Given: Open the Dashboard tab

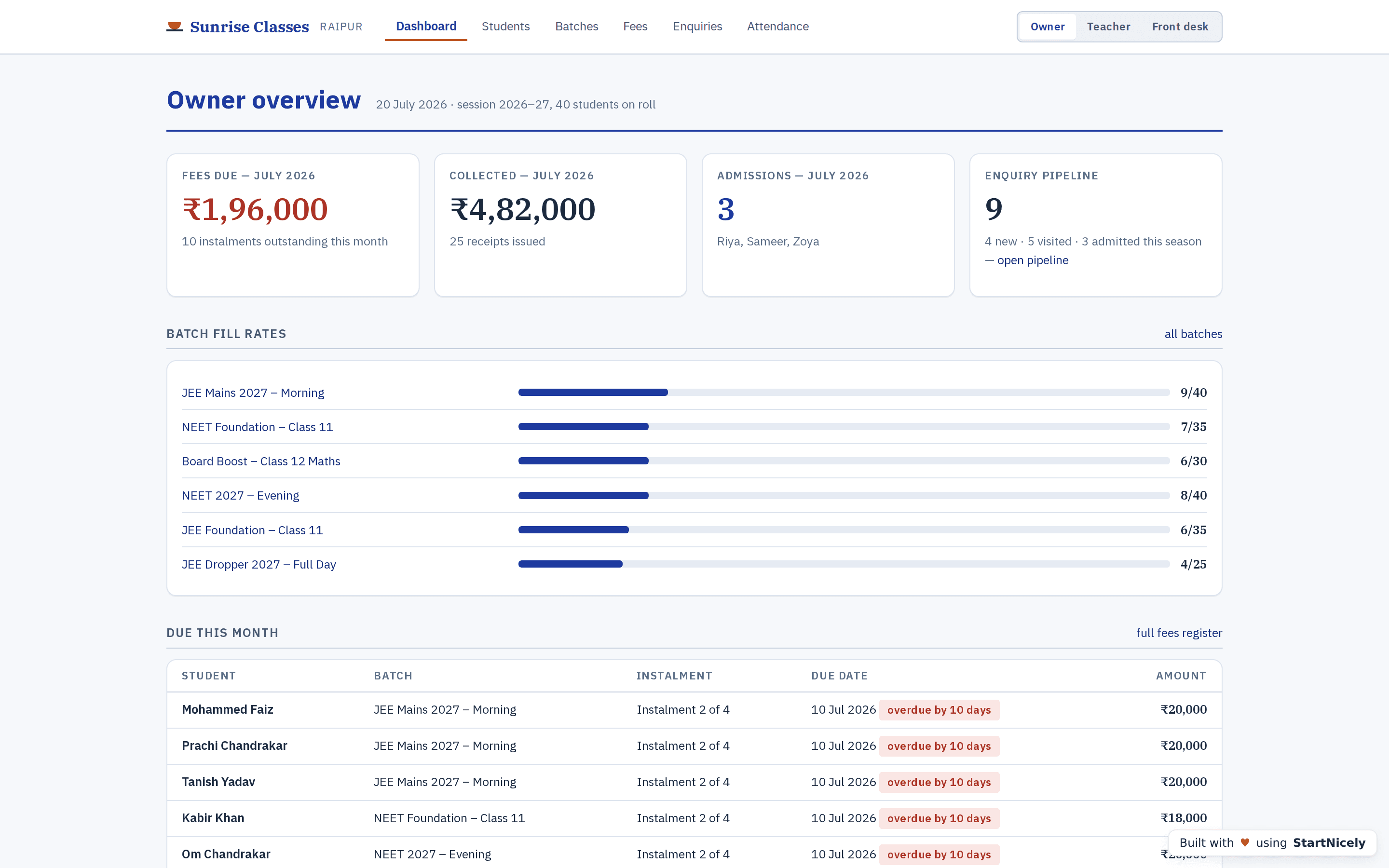Looking at the screenshot, I should 426,27.
